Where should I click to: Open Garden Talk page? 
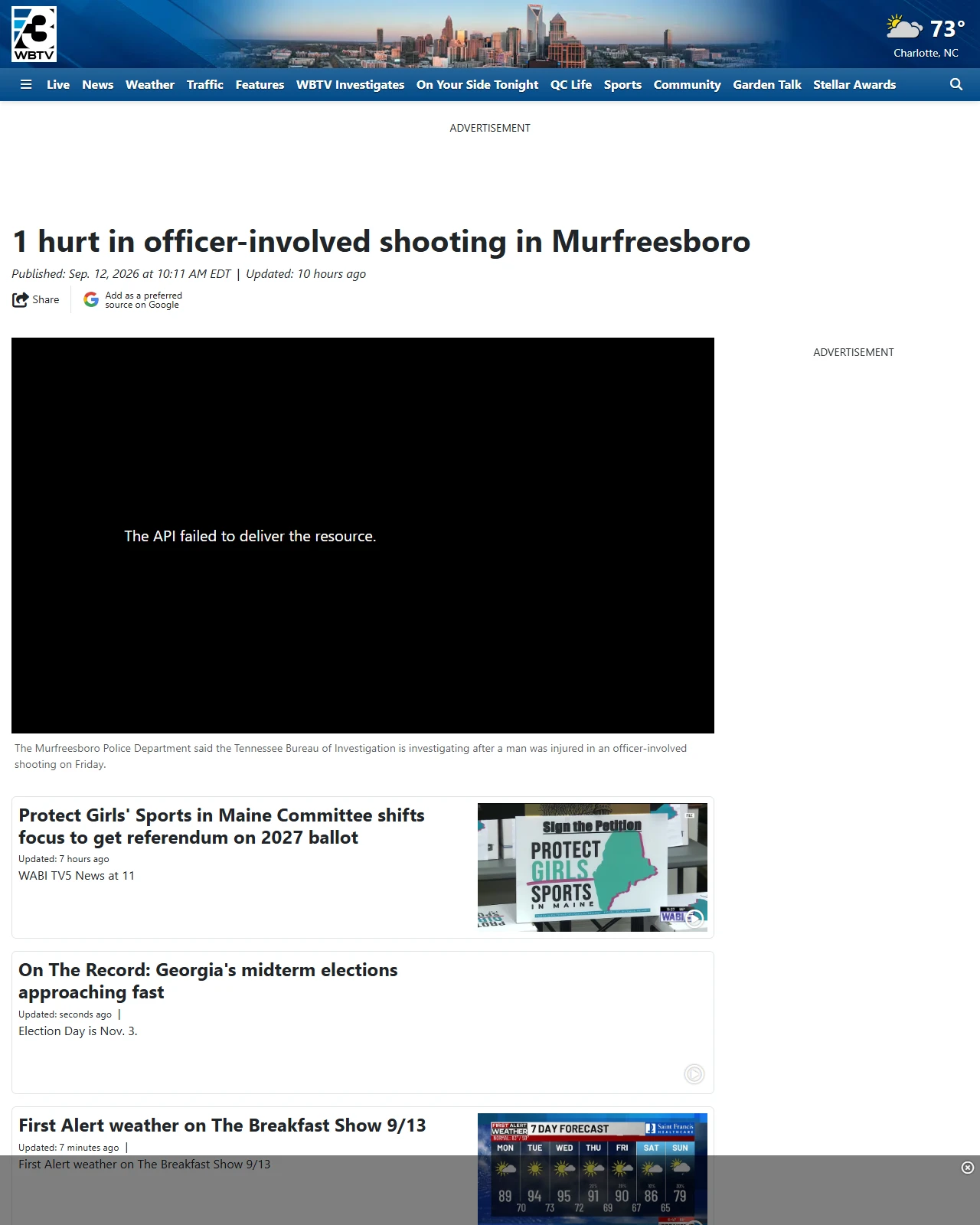coord(767,84)
